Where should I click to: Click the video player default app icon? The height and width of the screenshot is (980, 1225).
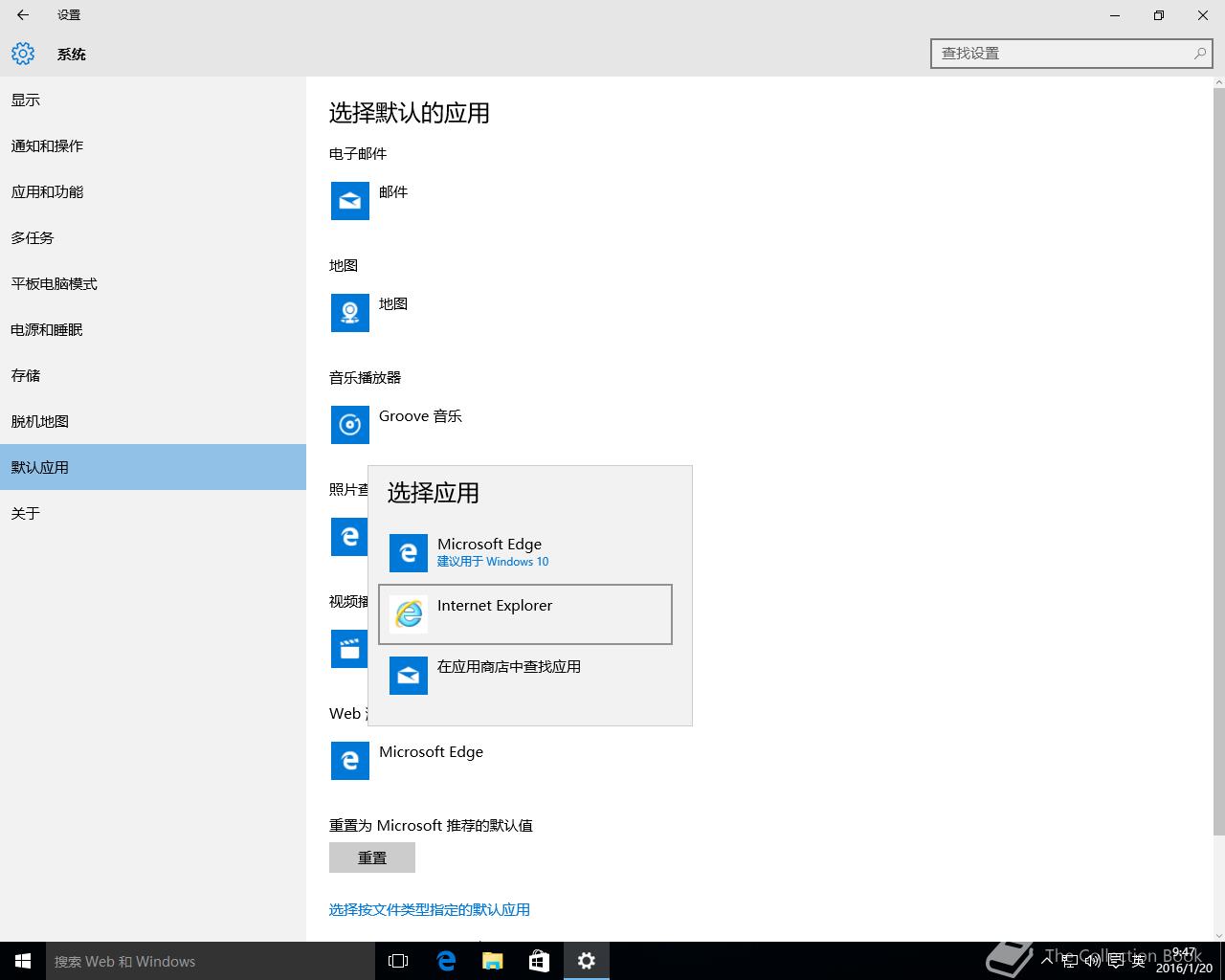(349, 649)
